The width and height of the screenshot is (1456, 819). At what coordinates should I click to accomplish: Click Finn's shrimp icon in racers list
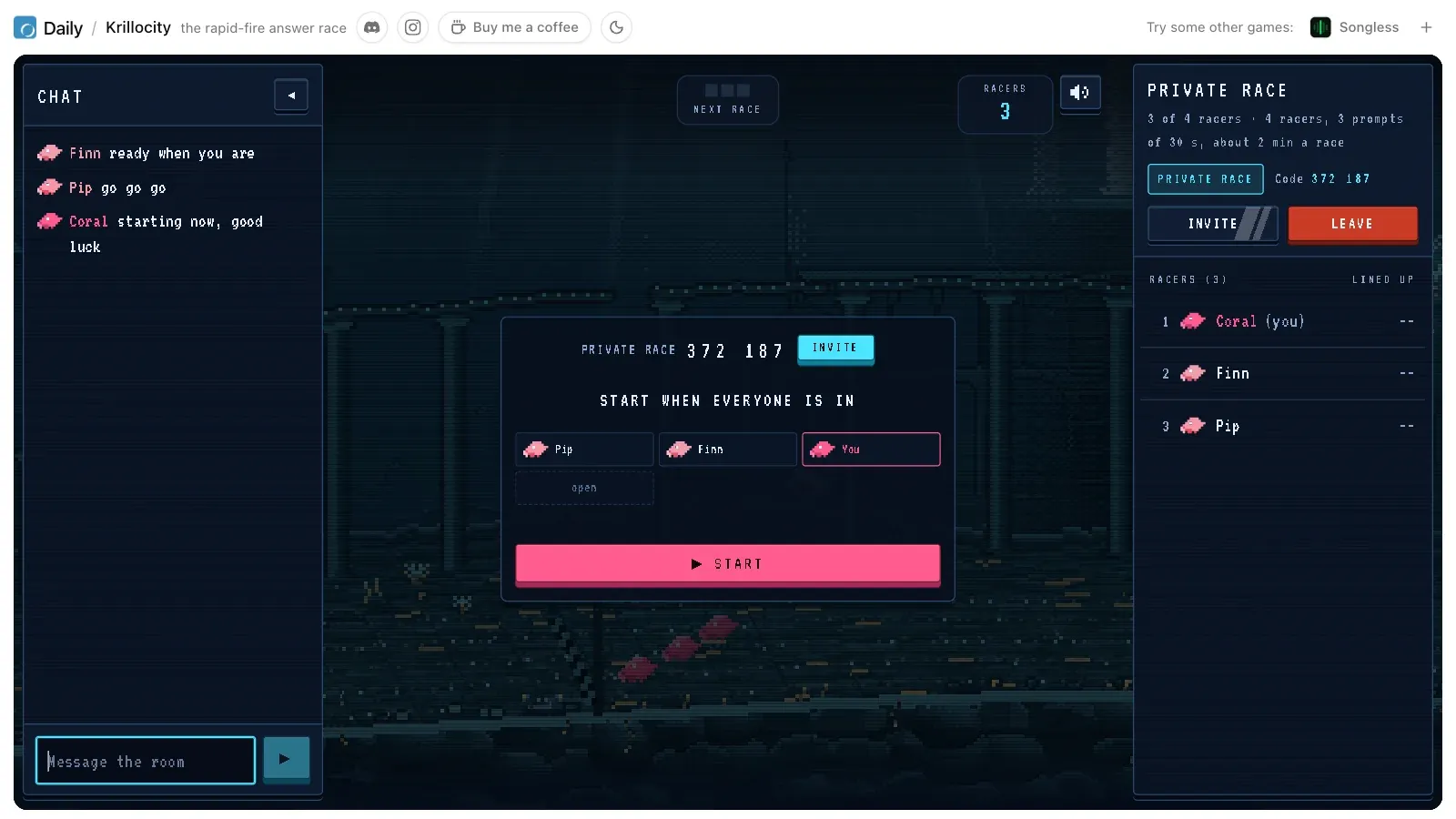pyautogui.click(x=1192, y=374)
